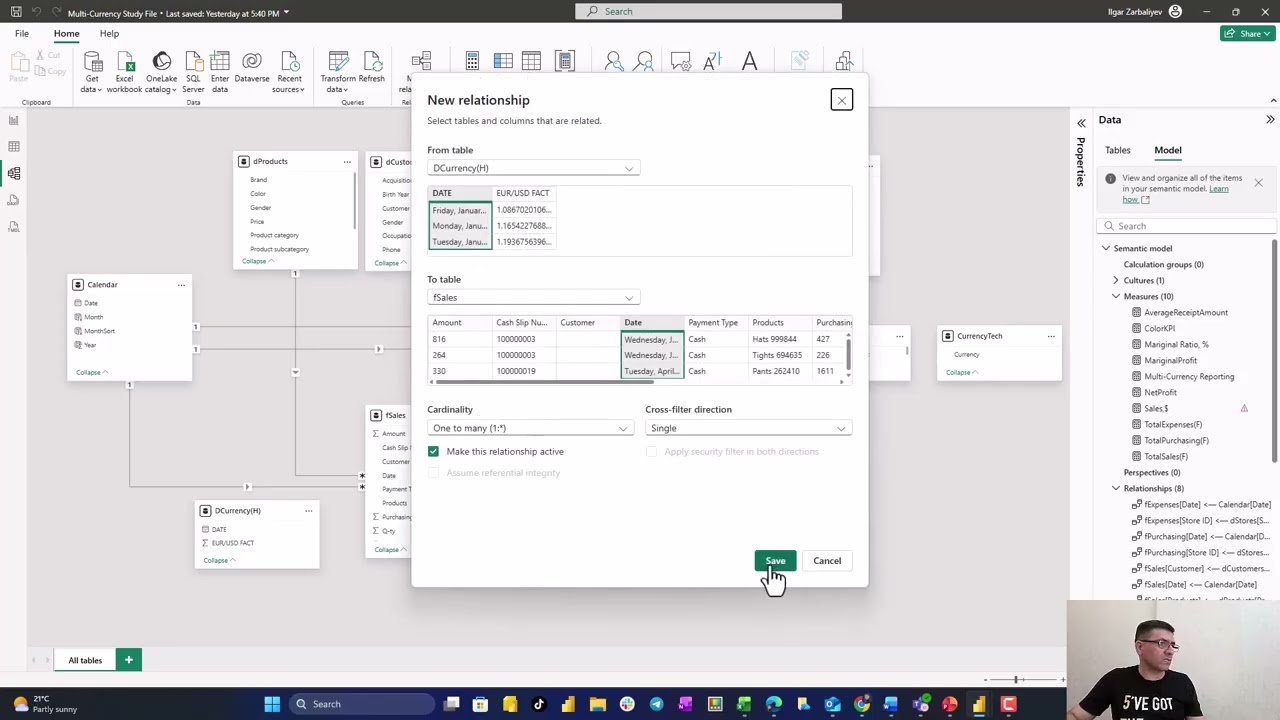Collapse the Relationships (8) node

coord(1116,488)
